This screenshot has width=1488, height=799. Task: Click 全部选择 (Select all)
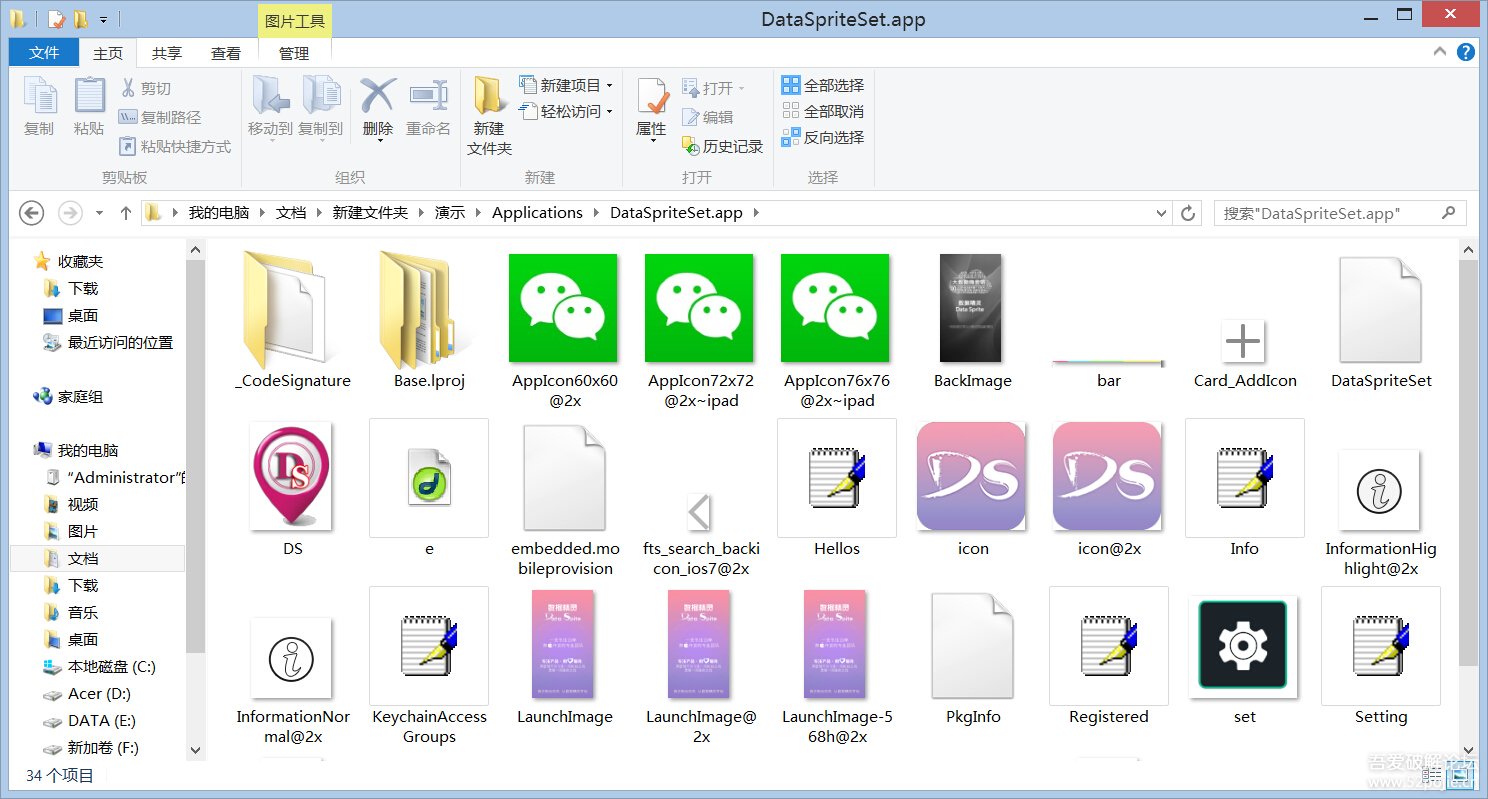pyautogui.click(x=823, y=85)
